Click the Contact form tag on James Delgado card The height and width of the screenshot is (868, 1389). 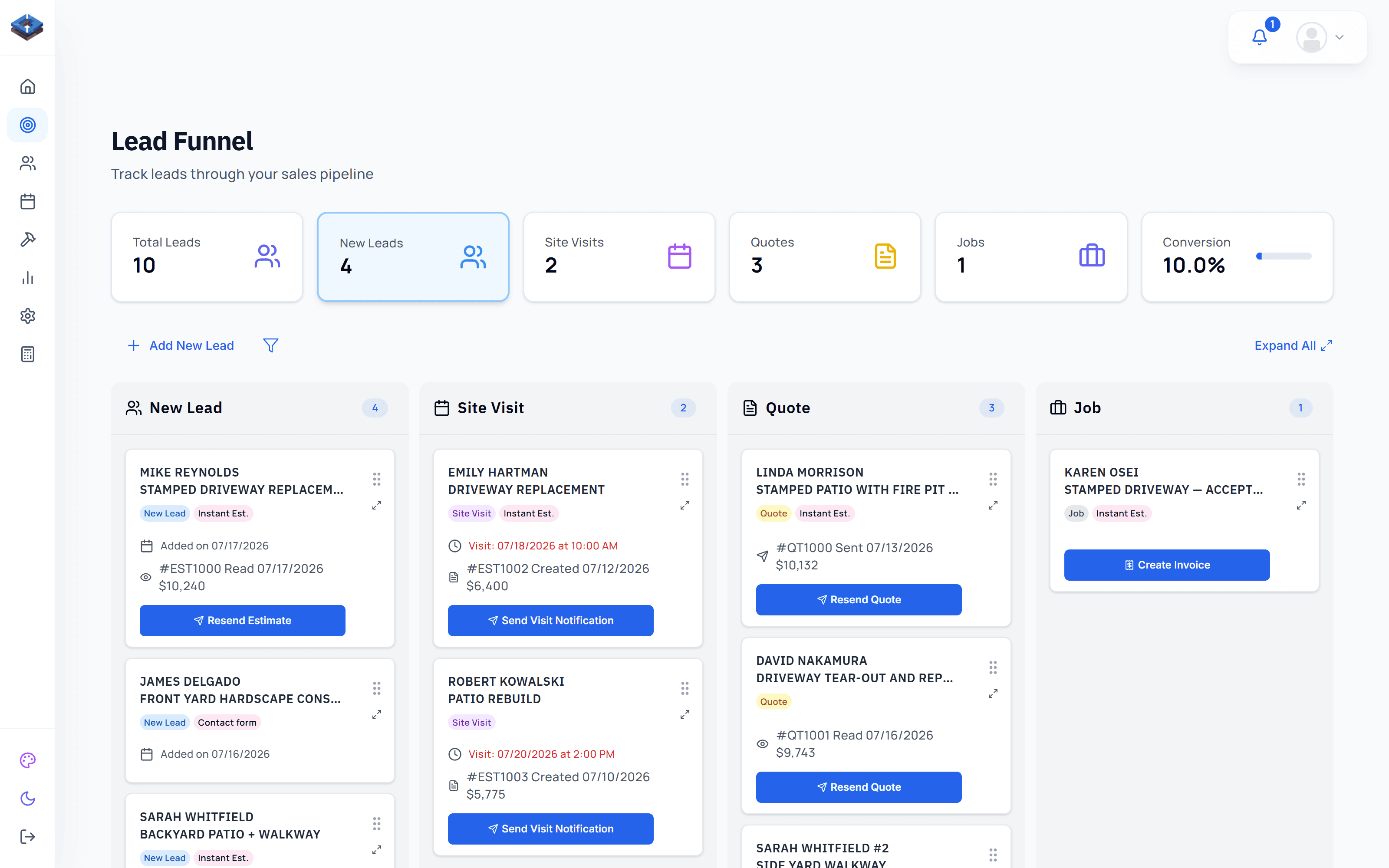227,722
